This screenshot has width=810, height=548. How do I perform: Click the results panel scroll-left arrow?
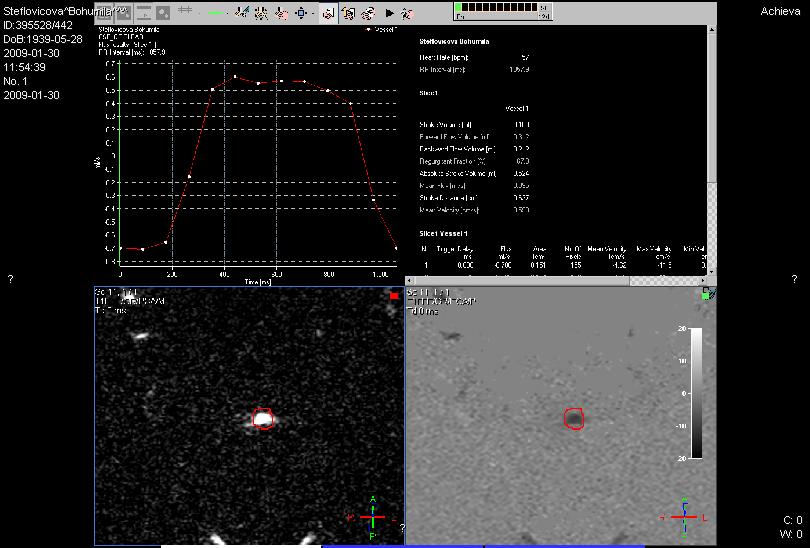(x=410, y=281)
